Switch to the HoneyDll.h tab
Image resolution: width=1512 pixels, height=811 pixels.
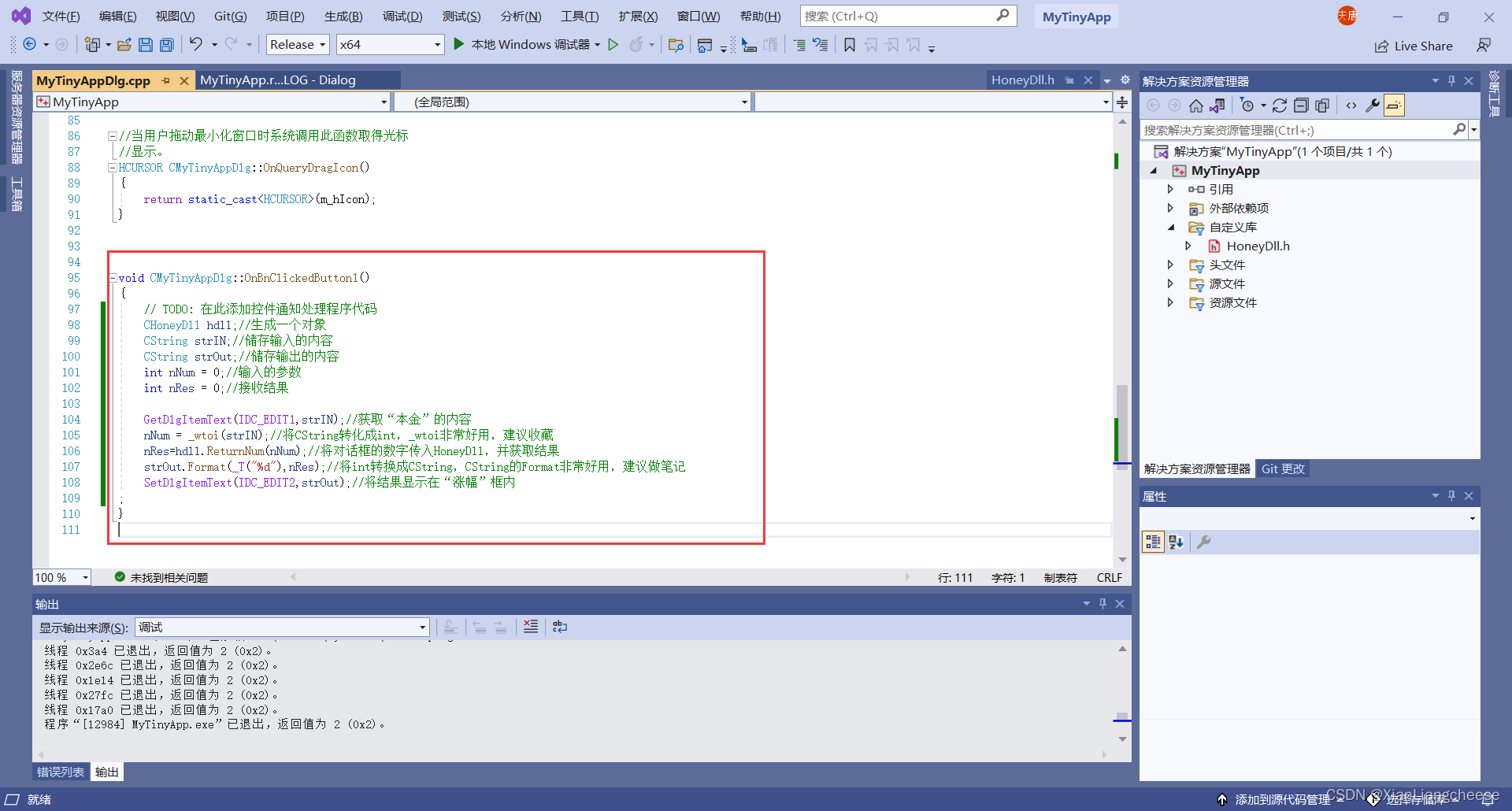coord(1023,80)
